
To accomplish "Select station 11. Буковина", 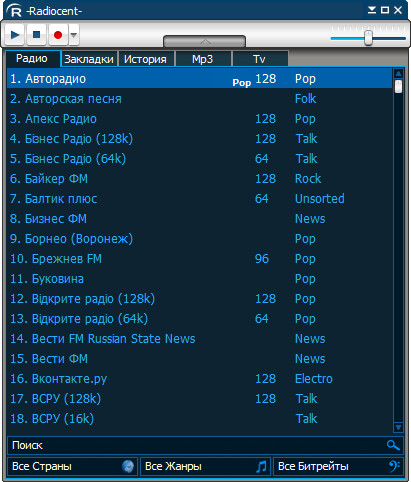I will (x=199, y=279).
